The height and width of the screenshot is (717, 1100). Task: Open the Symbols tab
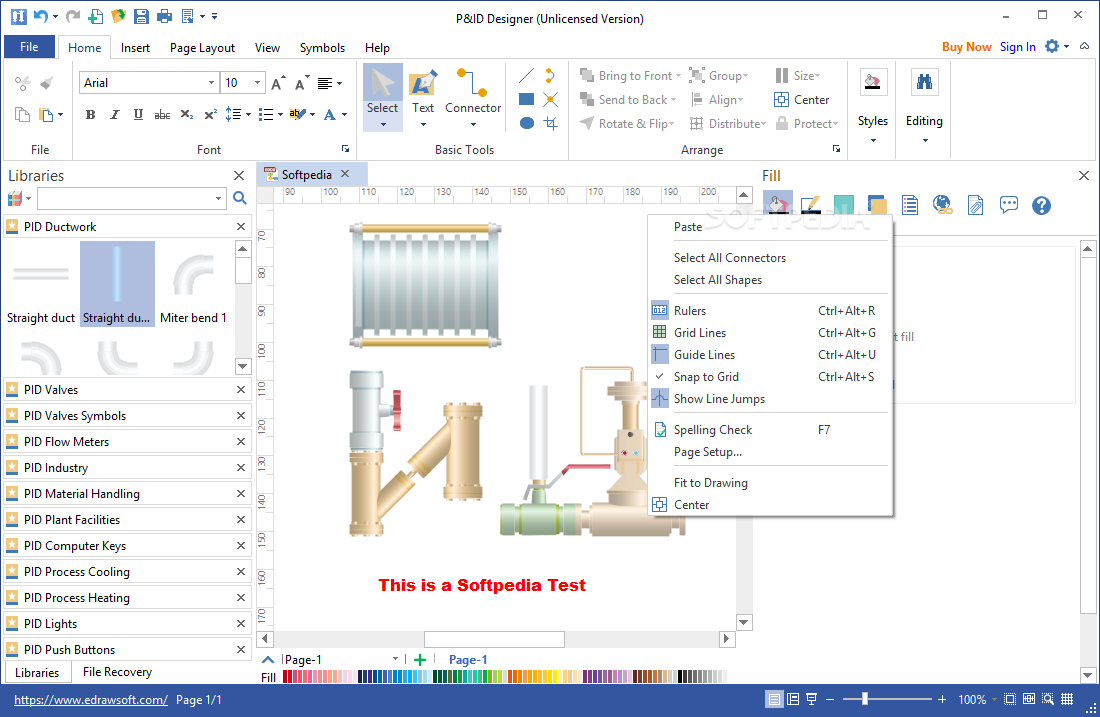(322, 48)
